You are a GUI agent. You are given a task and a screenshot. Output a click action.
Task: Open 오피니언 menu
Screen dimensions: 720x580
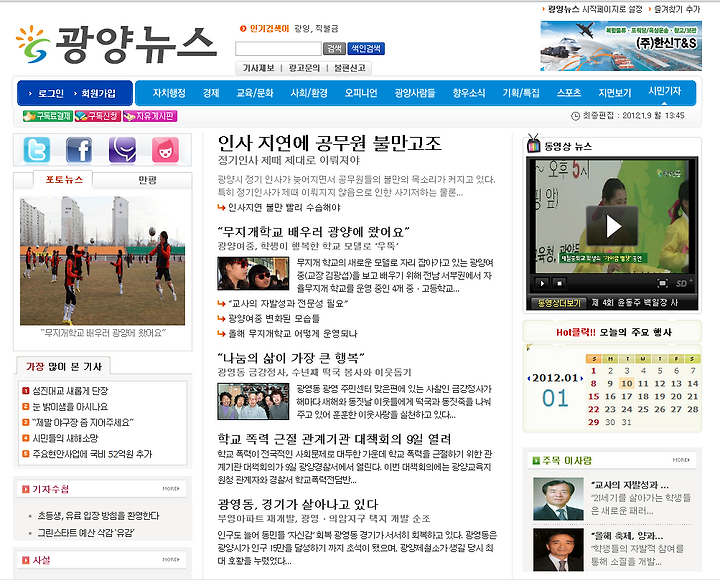point(361,93)
